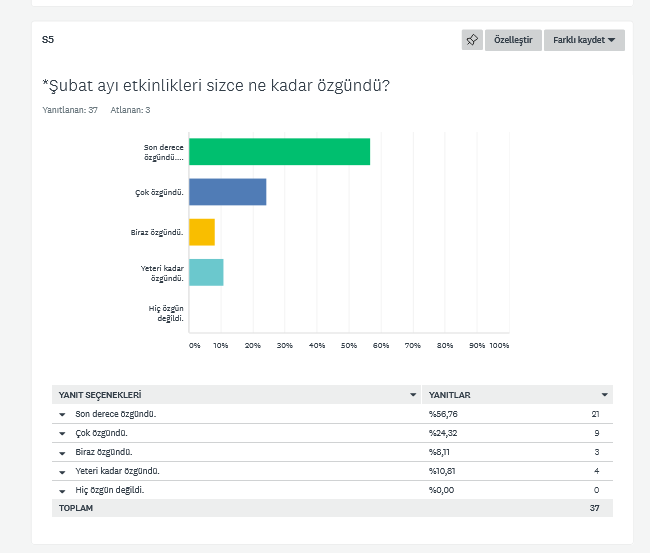The width and height of the screenshot is (650, 553).
Task: Expand the Biraz özgündü table row arrow
Action: pos(62,452)
